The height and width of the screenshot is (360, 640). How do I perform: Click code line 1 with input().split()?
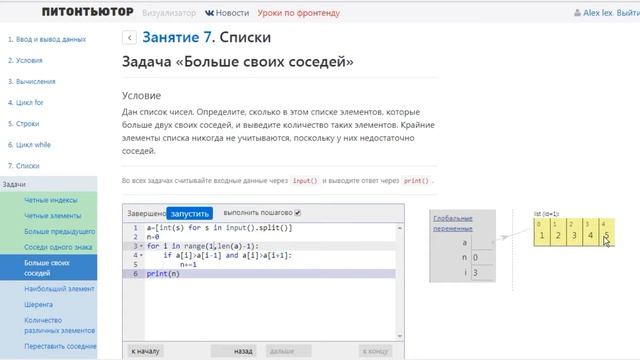[x=219, y=228]
